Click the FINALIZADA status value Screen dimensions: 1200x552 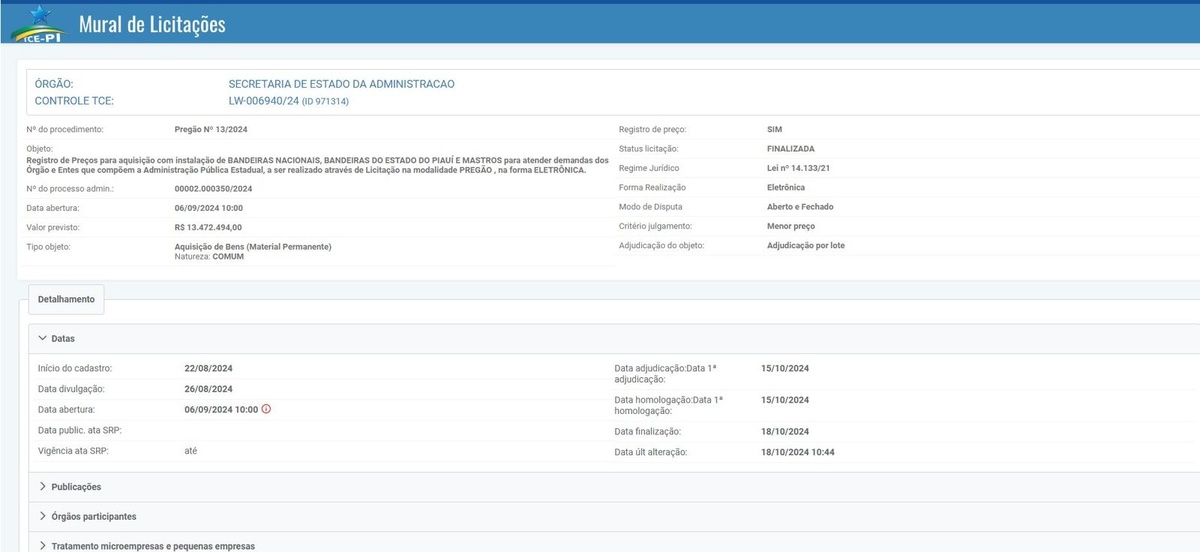(x=783, y=148)
